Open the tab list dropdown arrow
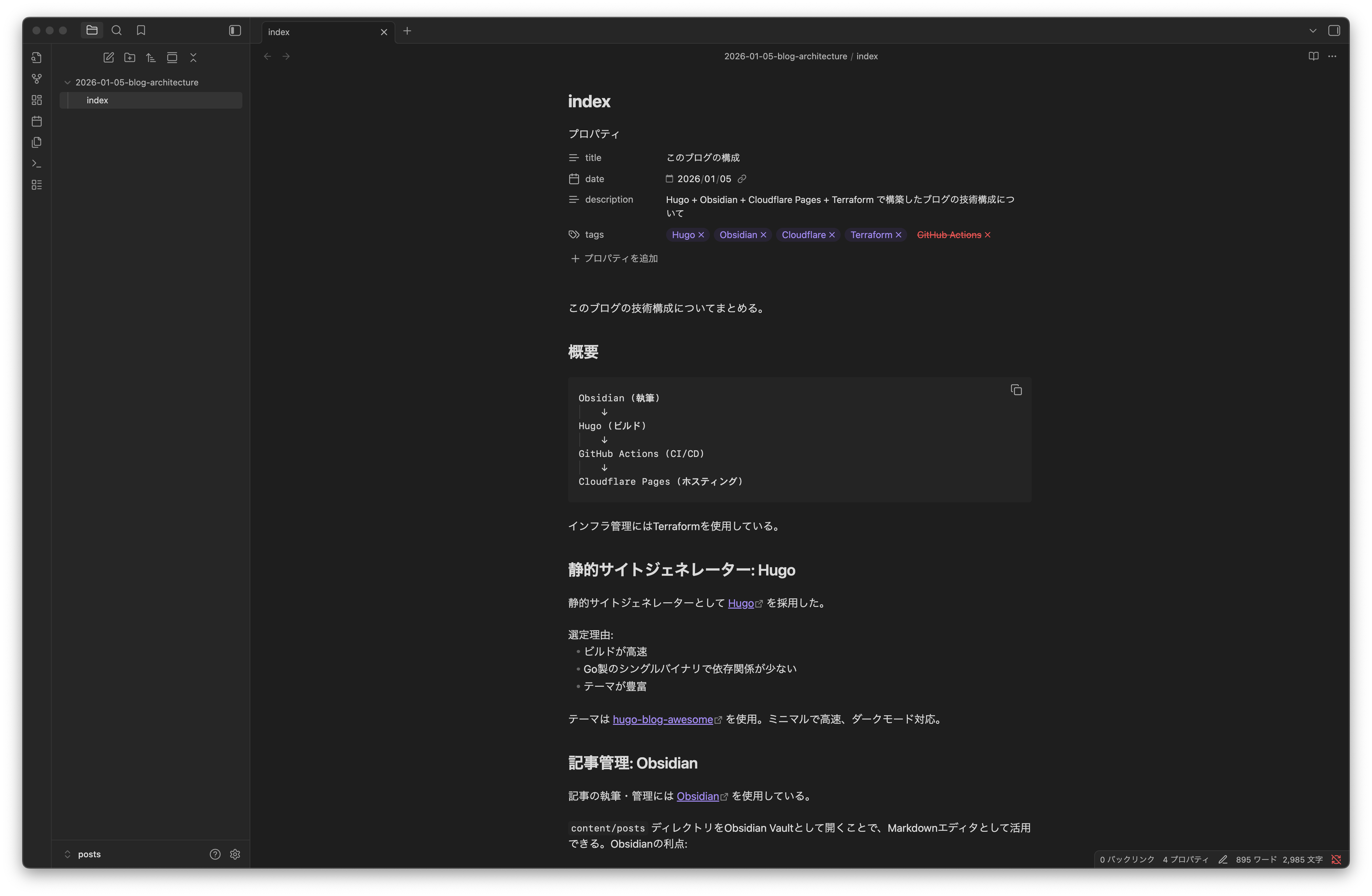 pyautogui.click(x=1313, y=30)
